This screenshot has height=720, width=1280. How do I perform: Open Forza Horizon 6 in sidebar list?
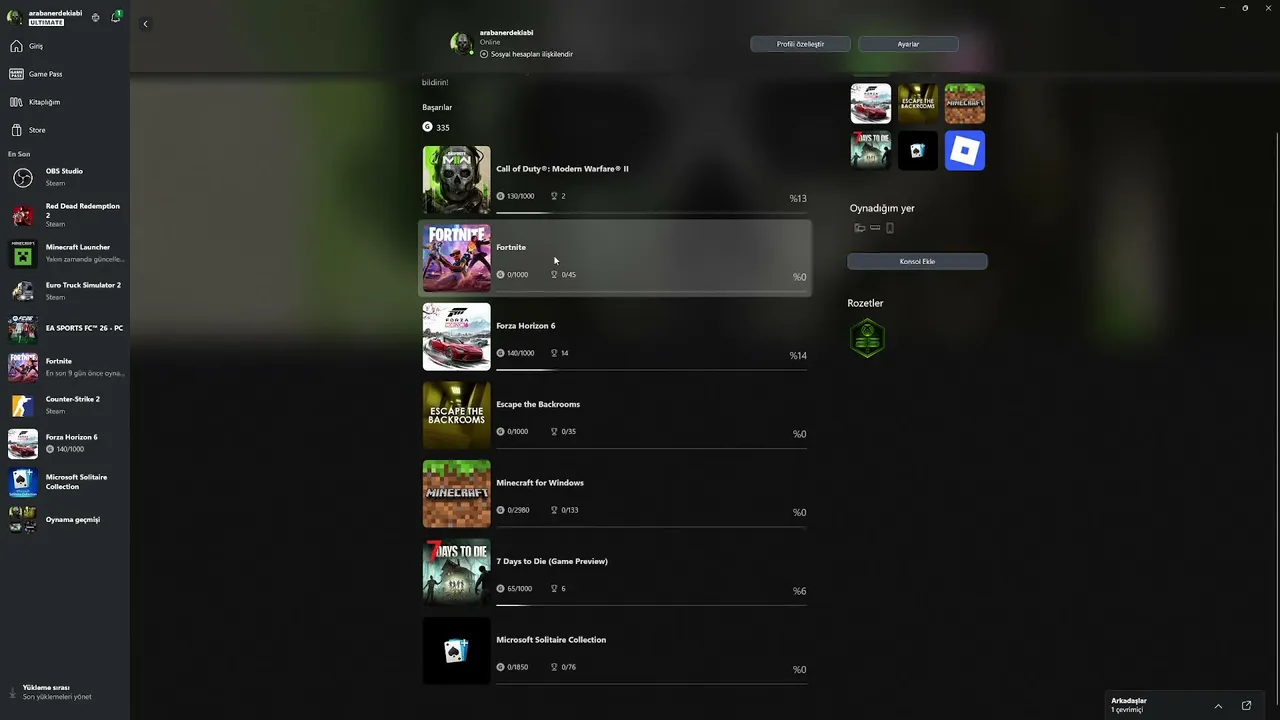(65, 443)
